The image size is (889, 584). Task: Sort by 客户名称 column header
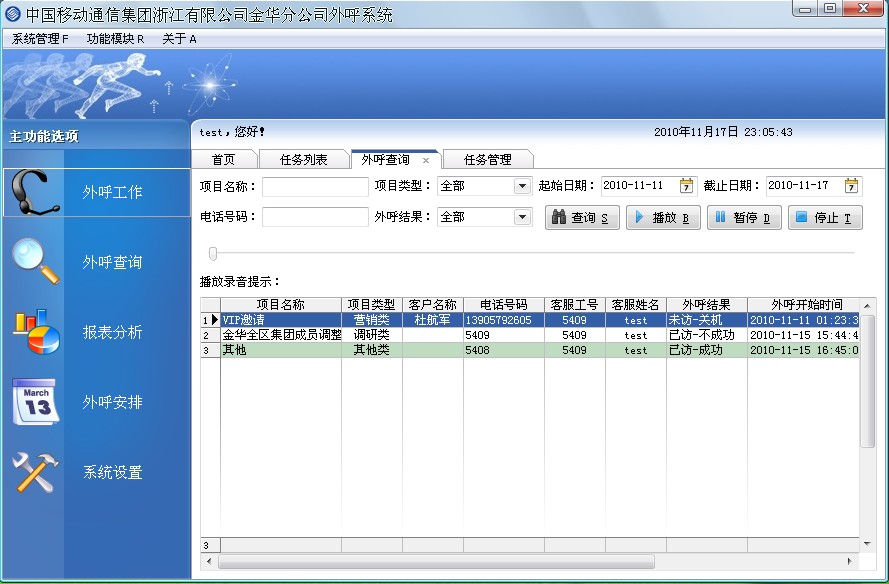click(433, 305)
